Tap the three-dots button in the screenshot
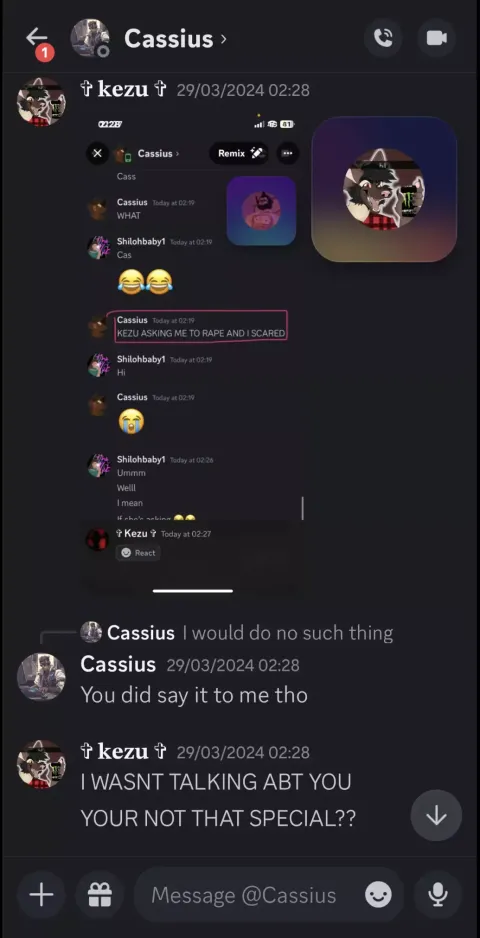480x938 pixels. [x=287, y=153]
